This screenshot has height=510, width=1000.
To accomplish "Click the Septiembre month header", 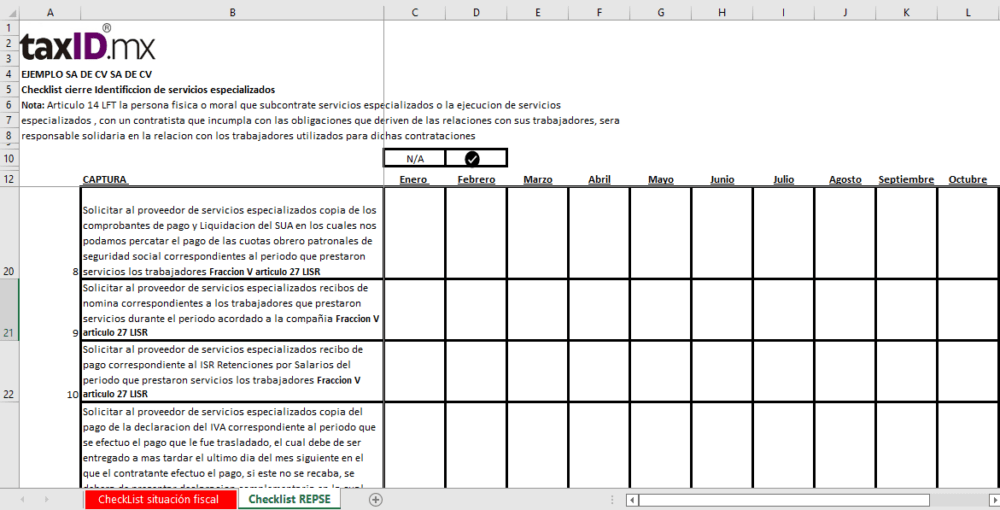I will click(x=906, y=180).
